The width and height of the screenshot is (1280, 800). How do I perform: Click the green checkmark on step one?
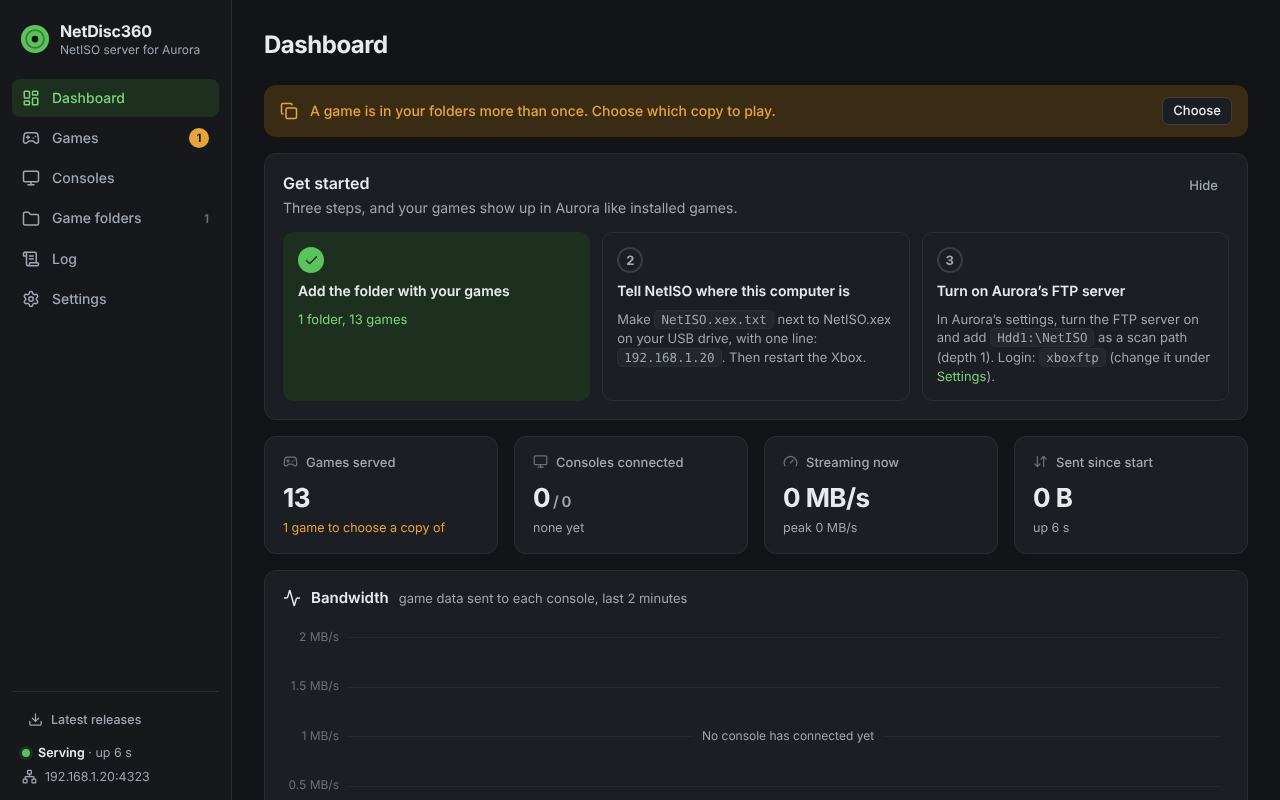[311, 260]
